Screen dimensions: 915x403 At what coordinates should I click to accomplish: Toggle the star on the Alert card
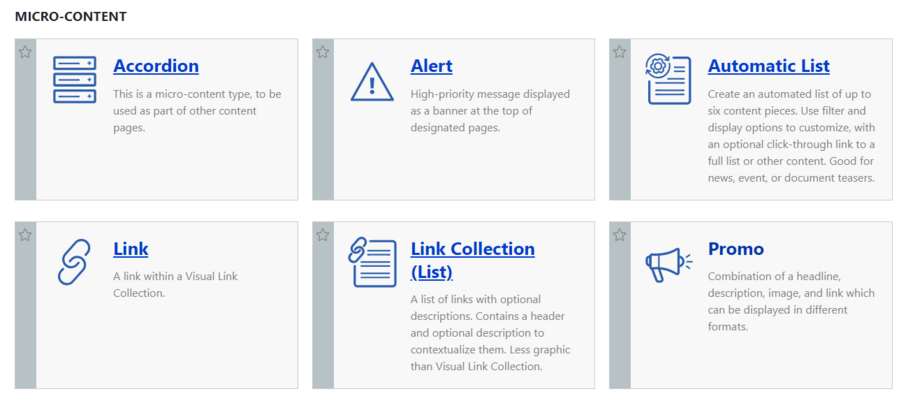pyautogui.click(x=323, y=52)
